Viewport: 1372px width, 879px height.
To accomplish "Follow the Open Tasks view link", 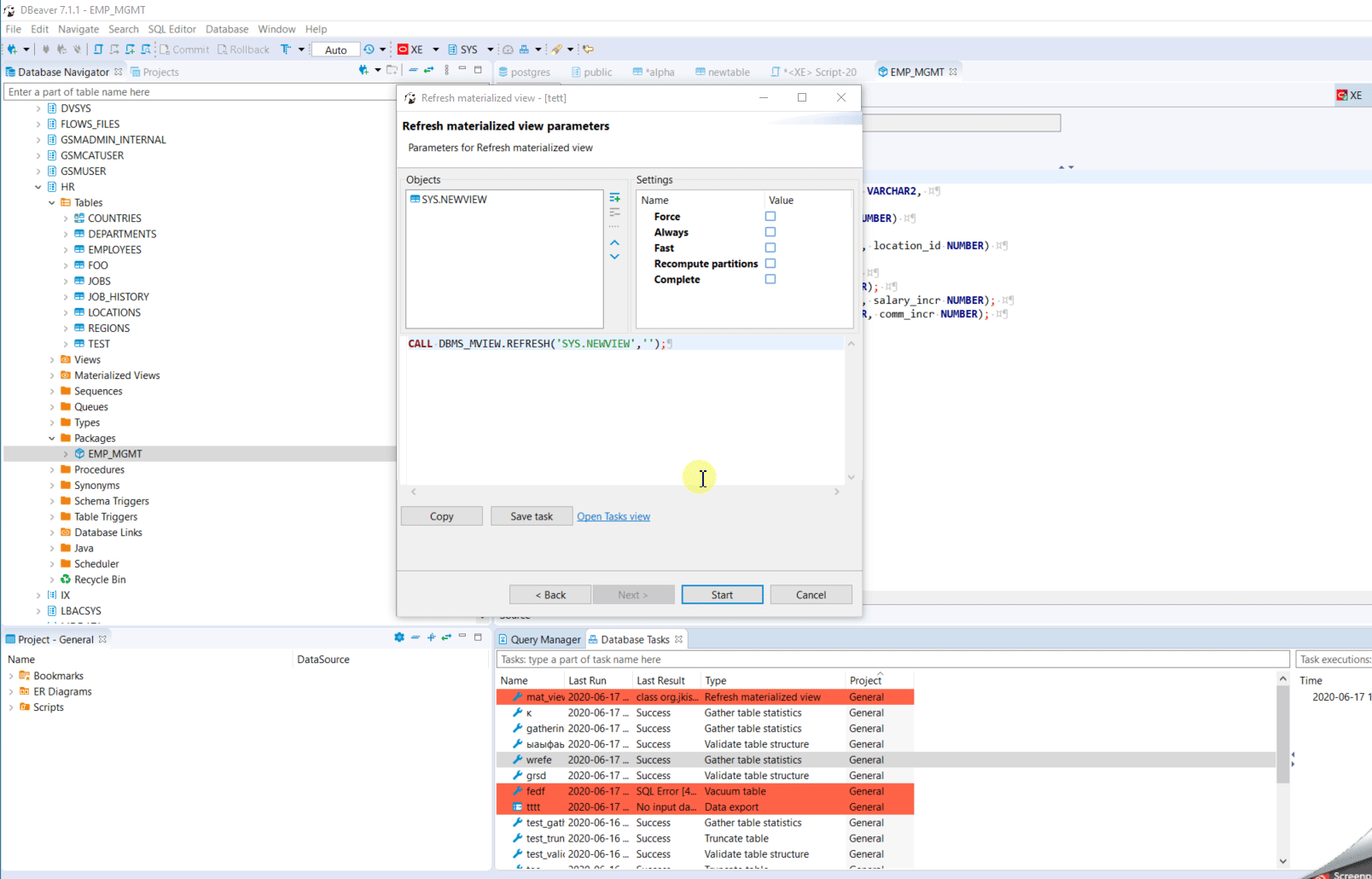I will pyautogui.click(x=613, y=515).
